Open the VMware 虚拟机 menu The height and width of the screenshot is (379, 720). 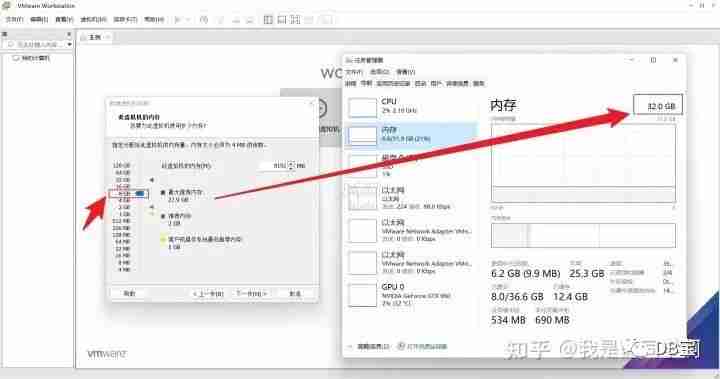93,20
